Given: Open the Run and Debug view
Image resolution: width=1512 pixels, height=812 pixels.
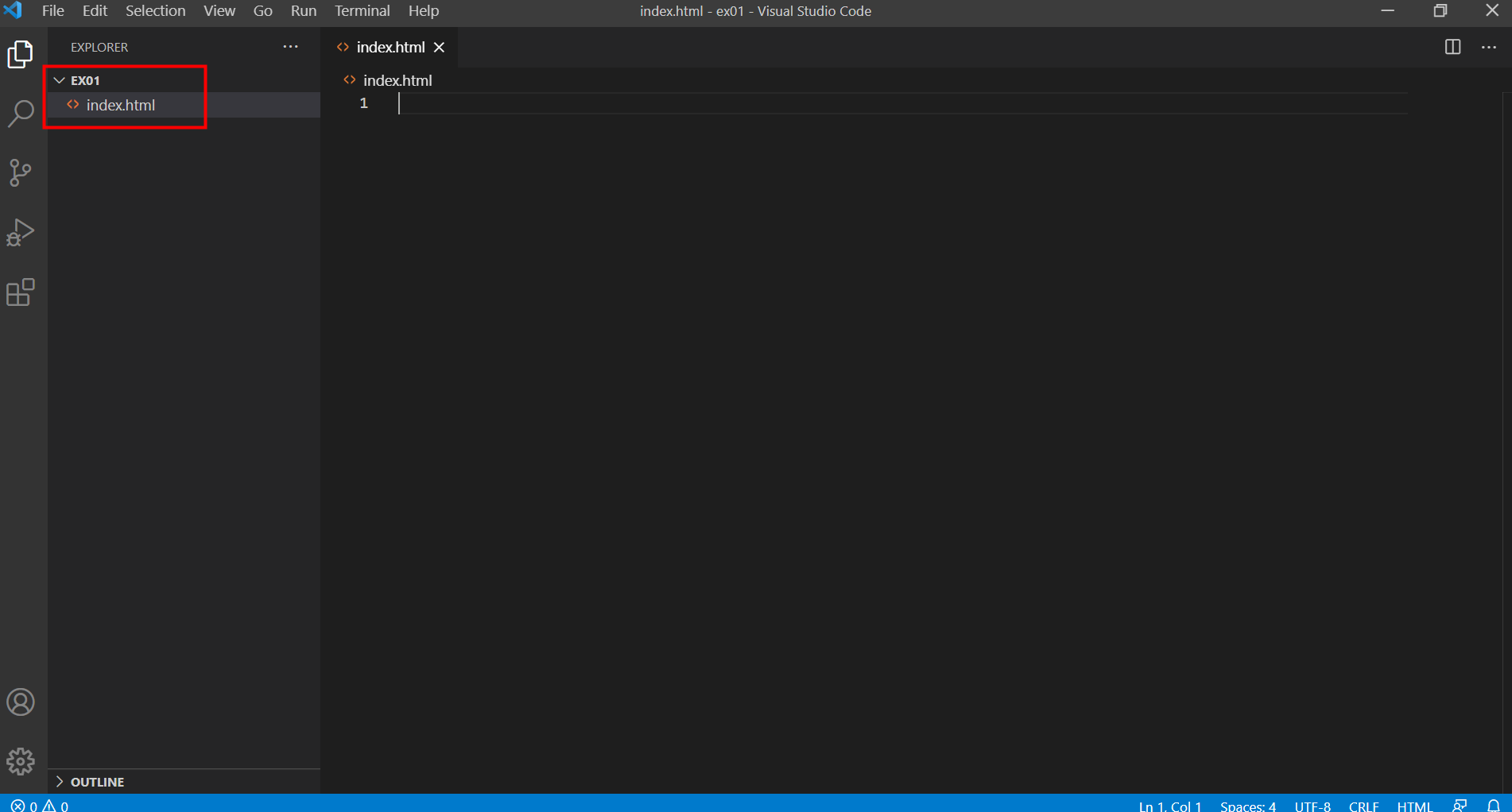Looking at the screenshot, I should pyautogui.click(x=21, y=233).
